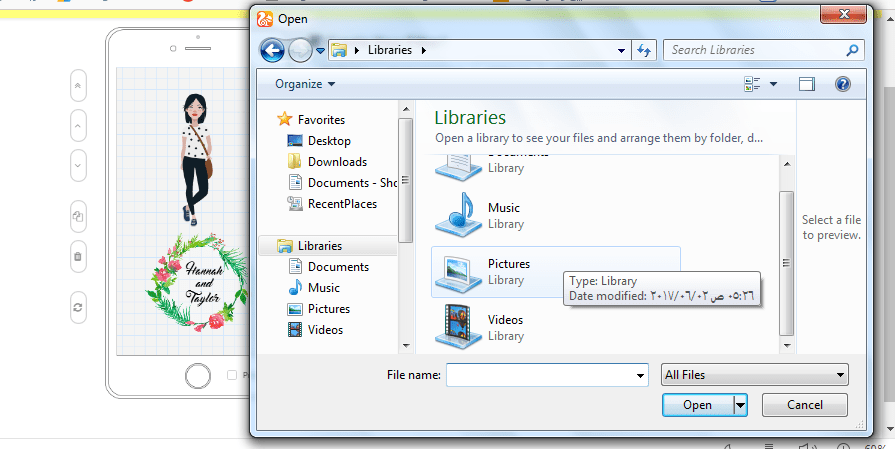Click Libraries in the address bar path
The width and height of the screenshot is (895, 449).
[x=389, y=50]
